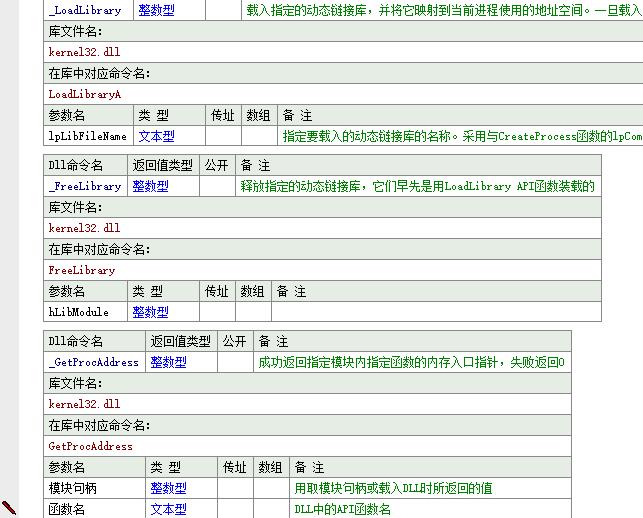
Task: Select the FreeLibrary library command name
Action: point(82,270)
